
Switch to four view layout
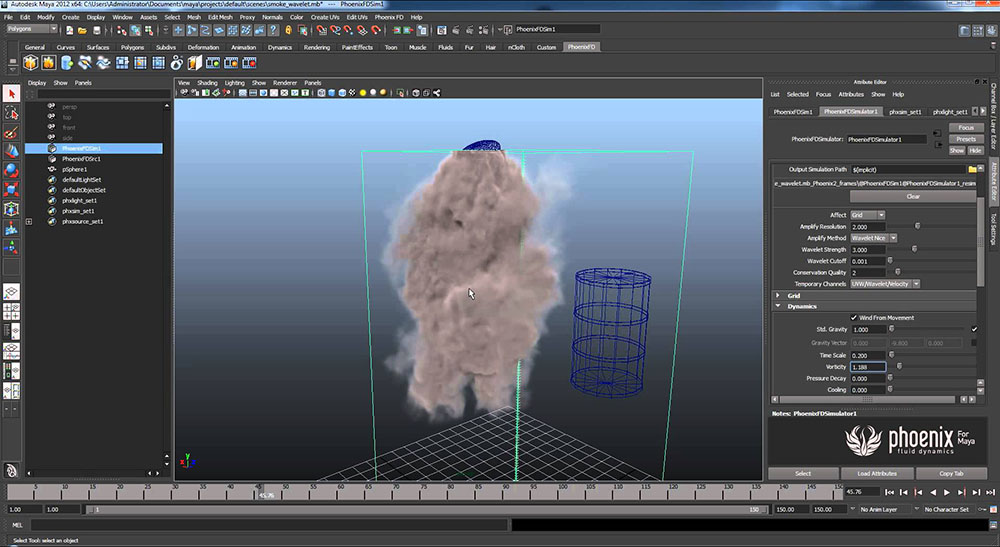(11, 311)
